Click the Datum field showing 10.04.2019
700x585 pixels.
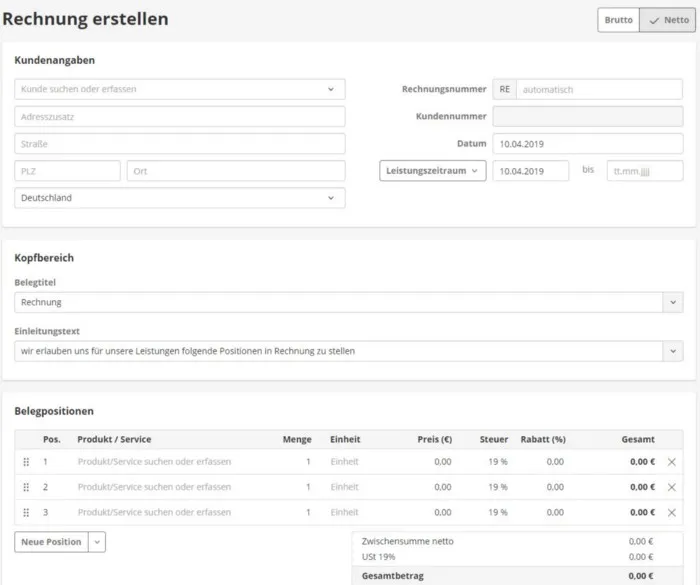587,144
